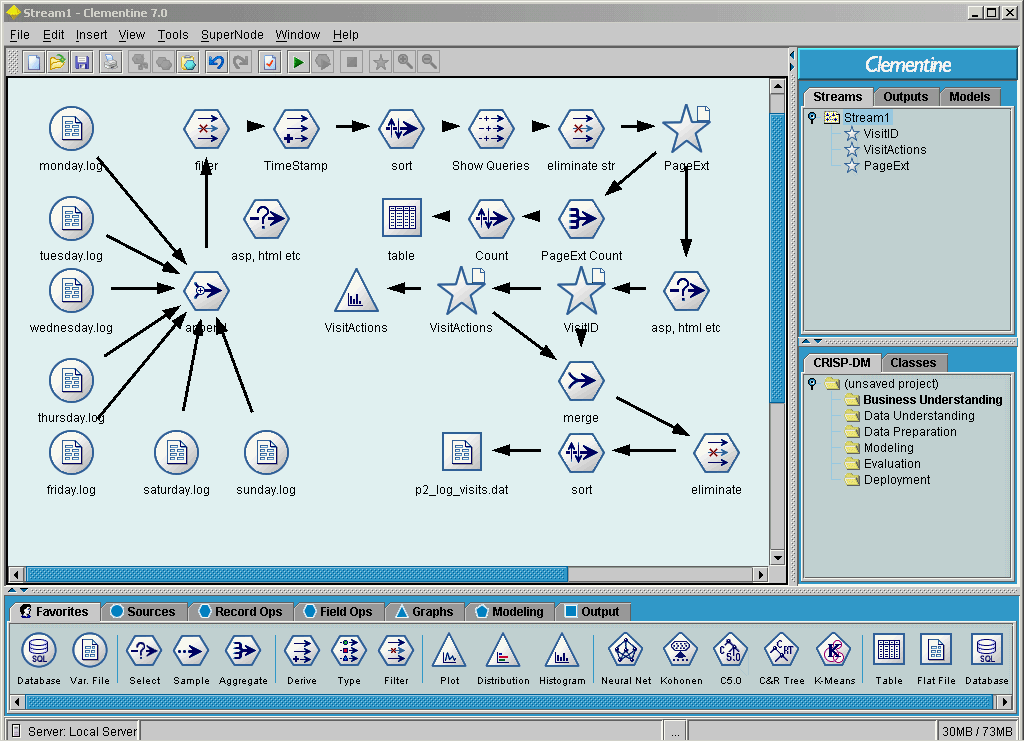Choose the C&R Tree palette node

tap(781, 658)
